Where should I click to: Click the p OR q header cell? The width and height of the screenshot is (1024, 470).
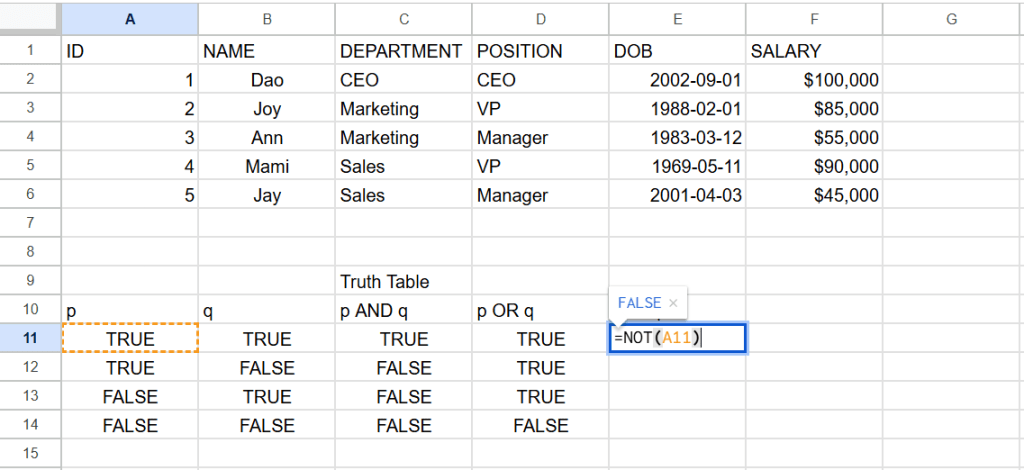point(540,311)
